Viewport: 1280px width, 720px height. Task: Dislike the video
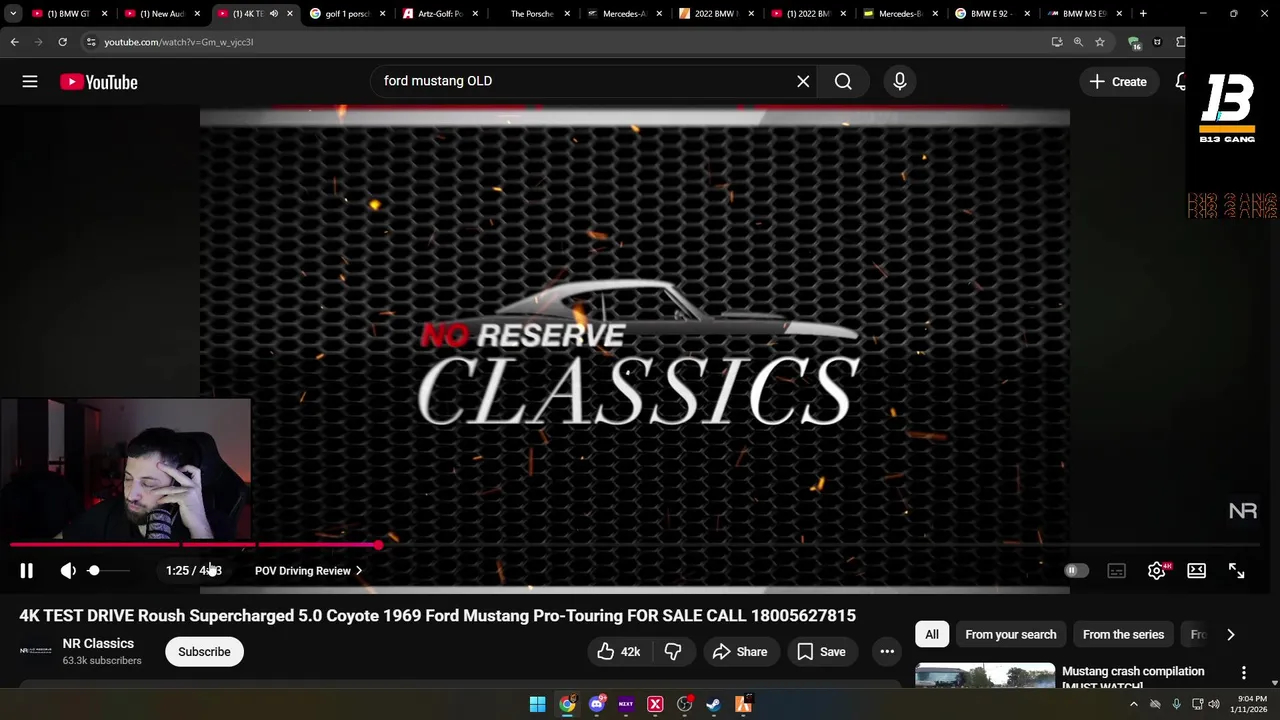coord(673,652)
